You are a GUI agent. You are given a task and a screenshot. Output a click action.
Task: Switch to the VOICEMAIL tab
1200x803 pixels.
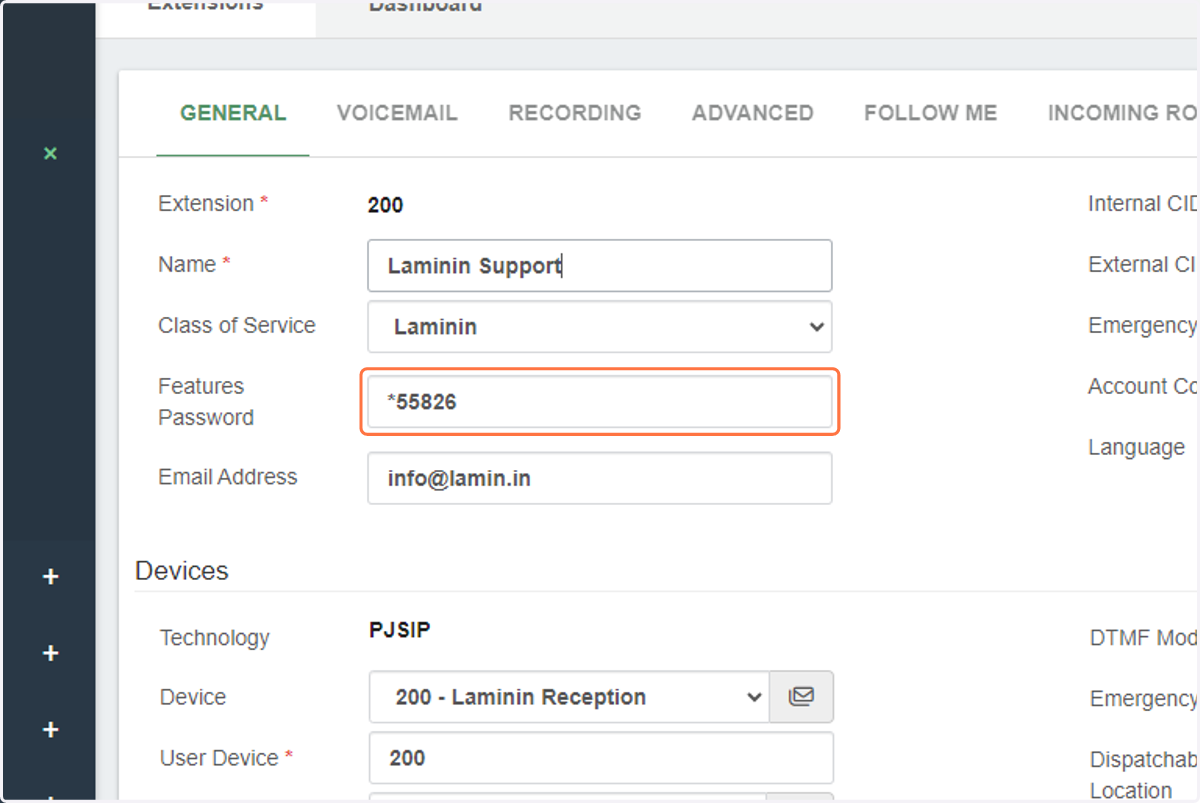click(x=397, y=113)
